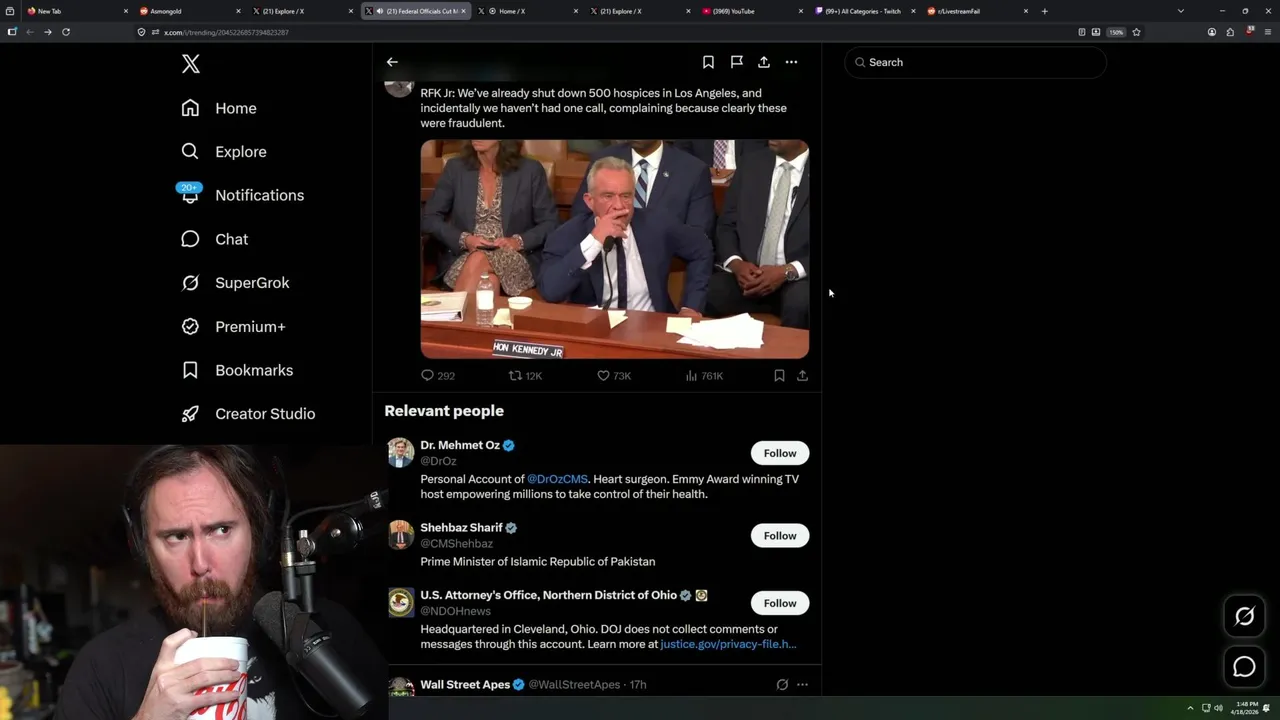Open the justice.gov privacy link
The width and height of the screenshot is (1280, 720).
coord(728,644)
